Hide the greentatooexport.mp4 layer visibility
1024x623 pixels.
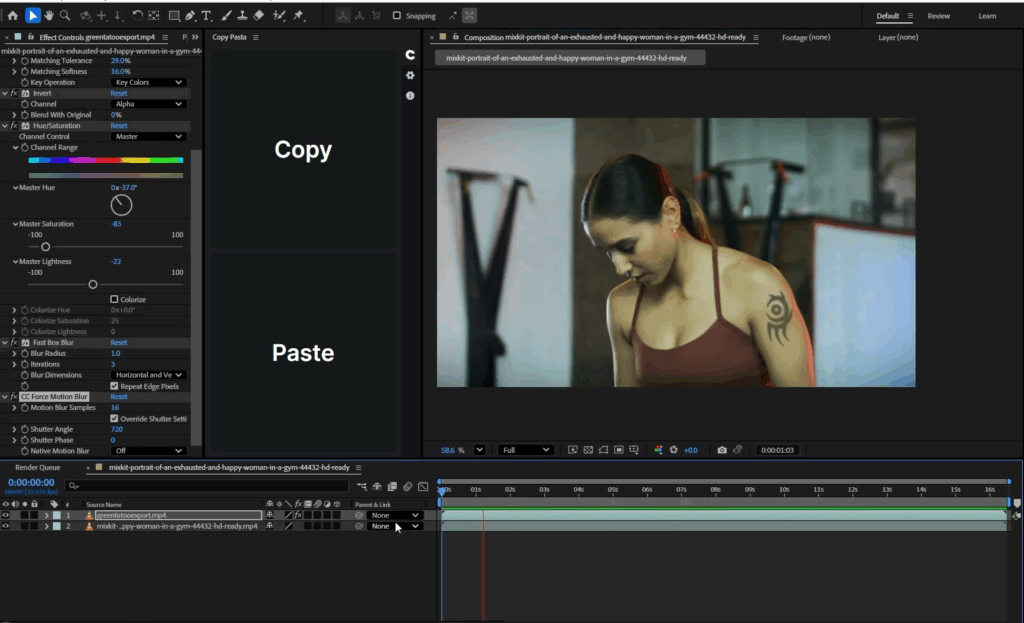click(6, 515)
